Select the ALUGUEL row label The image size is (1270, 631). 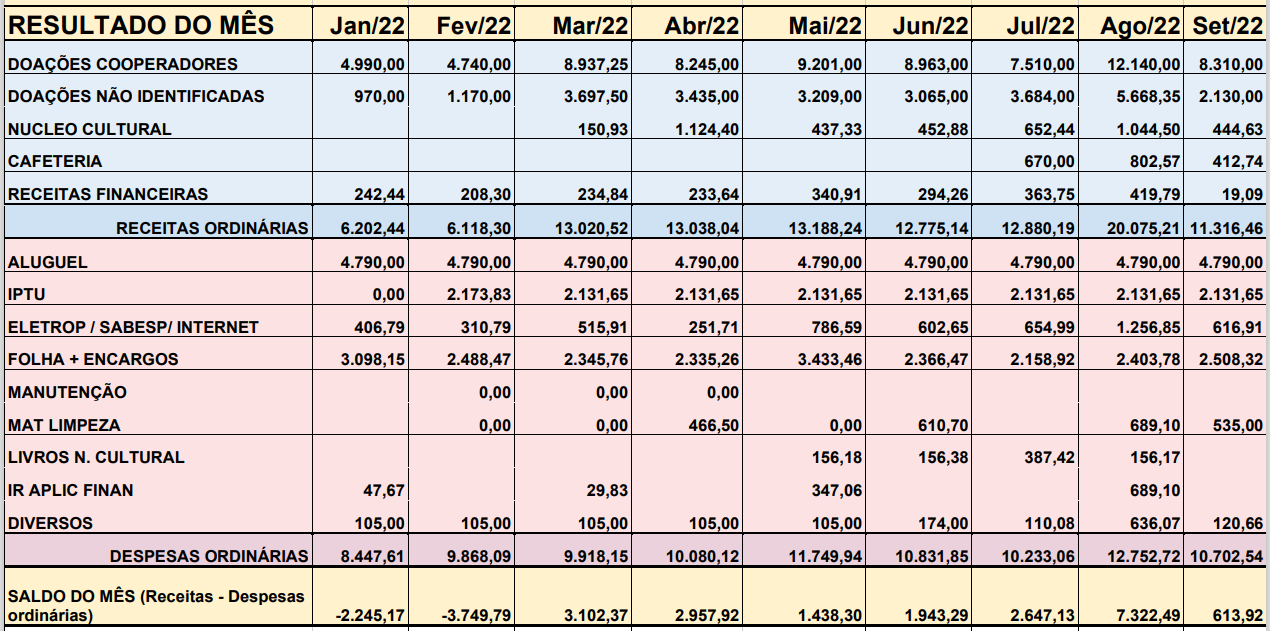(x=47, y=262)
